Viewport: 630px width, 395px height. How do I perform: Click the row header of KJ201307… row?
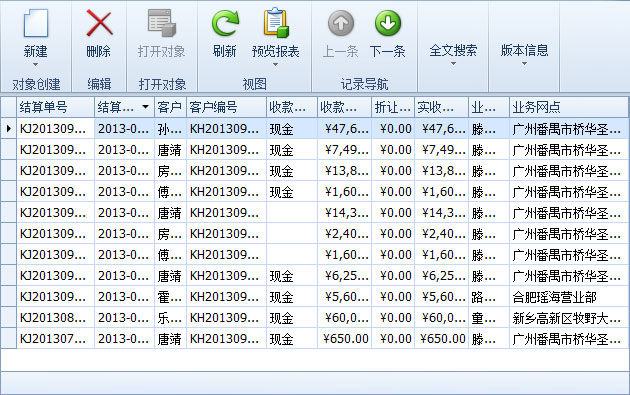pyautogui.click(x=8, y=338)
